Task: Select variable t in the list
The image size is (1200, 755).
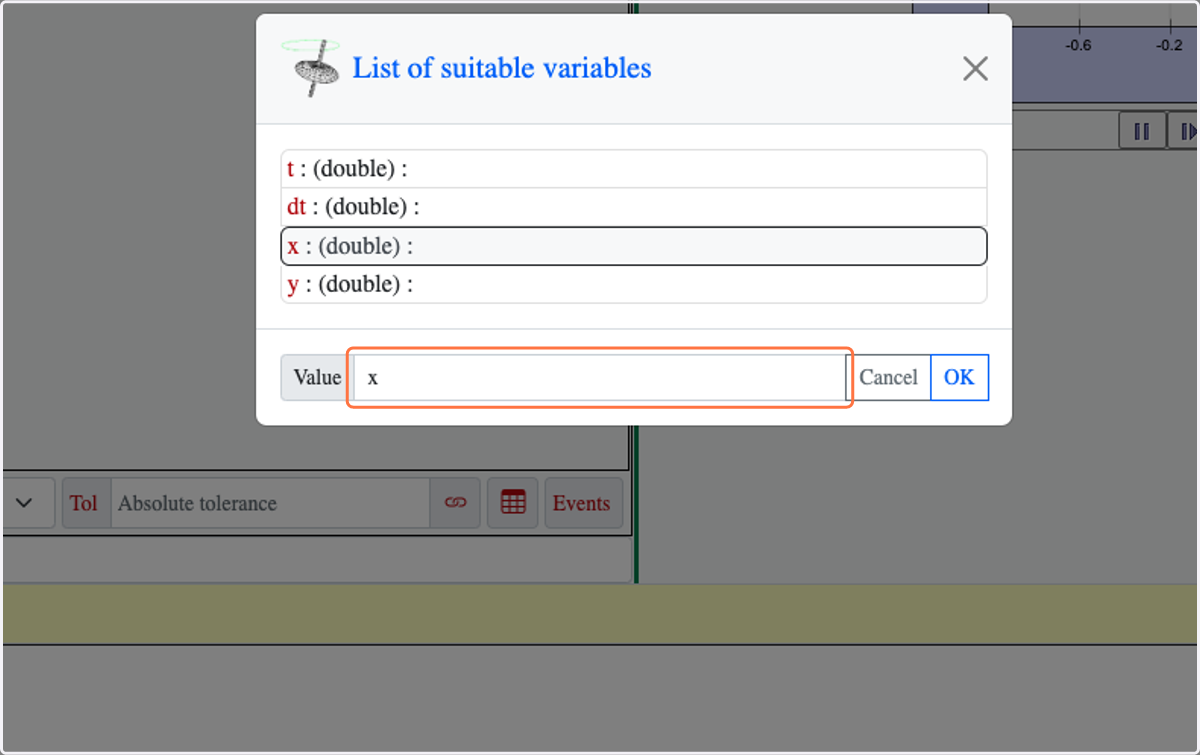Action: (x=634, y=169)
